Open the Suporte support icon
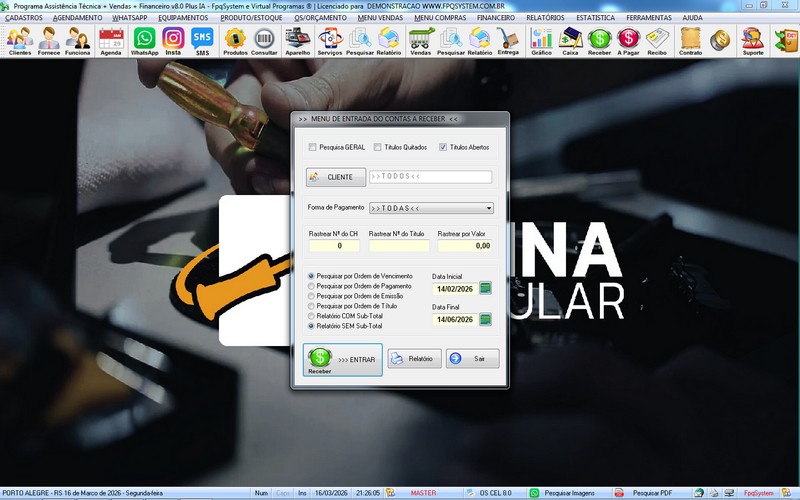This screenshot has width=800, height=500. point(753,41)
